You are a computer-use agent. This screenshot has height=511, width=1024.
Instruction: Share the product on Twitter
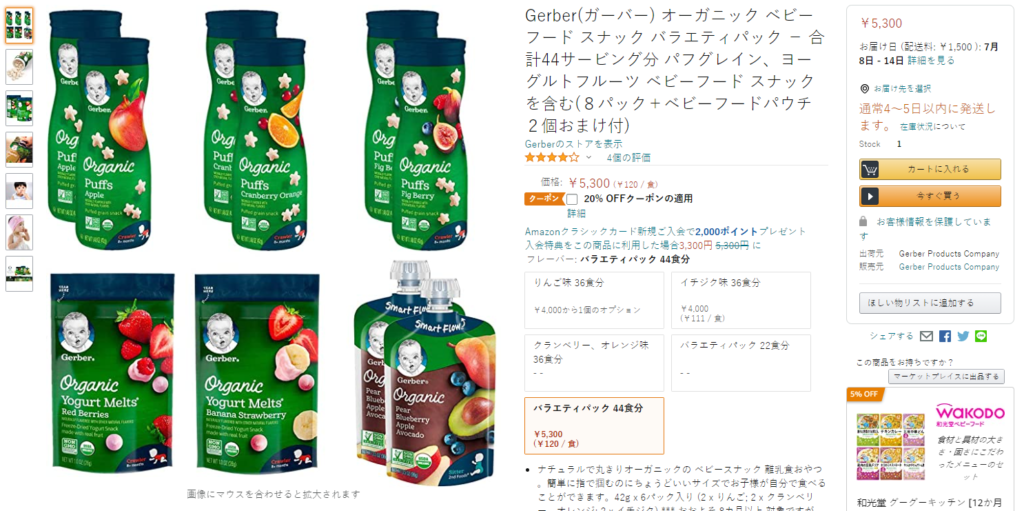pos(963,336)
